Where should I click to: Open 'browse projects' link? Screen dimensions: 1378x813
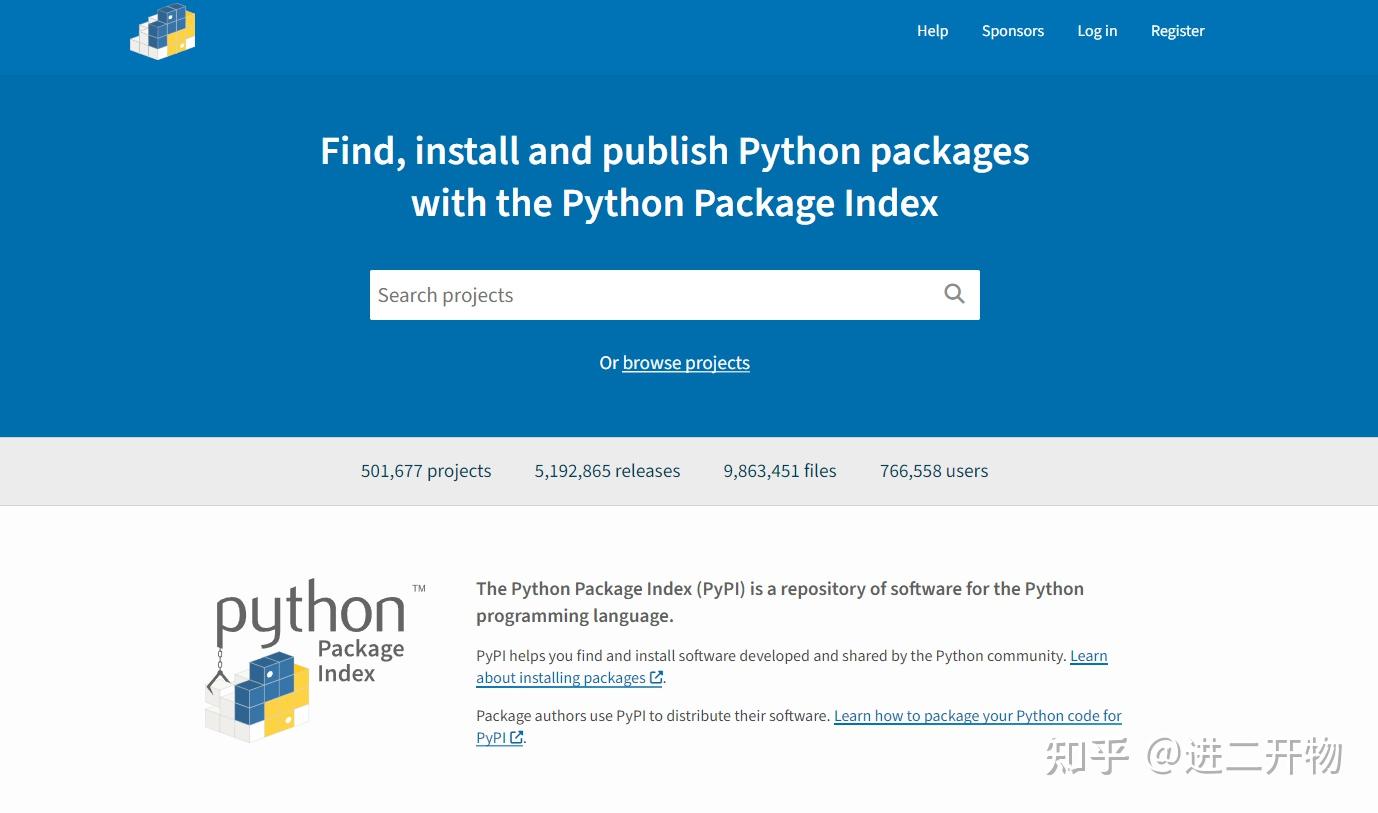pyautogui.click(x=686, y=362)
